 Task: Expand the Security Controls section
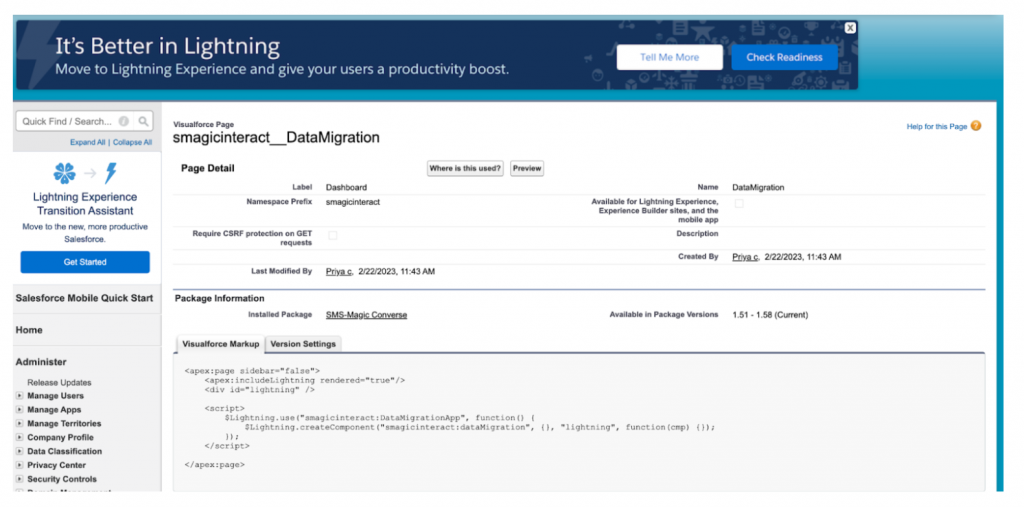[x=19, y=479]
